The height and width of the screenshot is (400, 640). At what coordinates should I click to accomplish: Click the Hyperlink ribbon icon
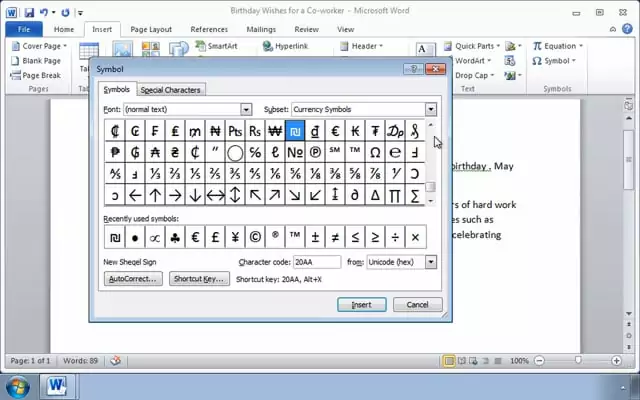tap(285, 46)
